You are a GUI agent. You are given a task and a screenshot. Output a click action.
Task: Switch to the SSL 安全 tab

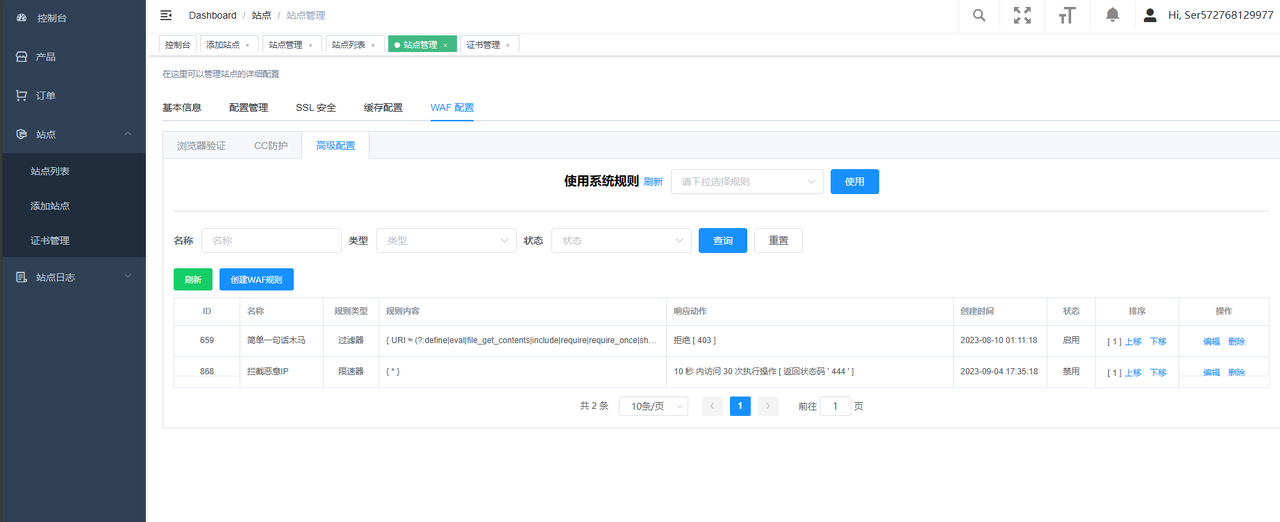(316, 108)
